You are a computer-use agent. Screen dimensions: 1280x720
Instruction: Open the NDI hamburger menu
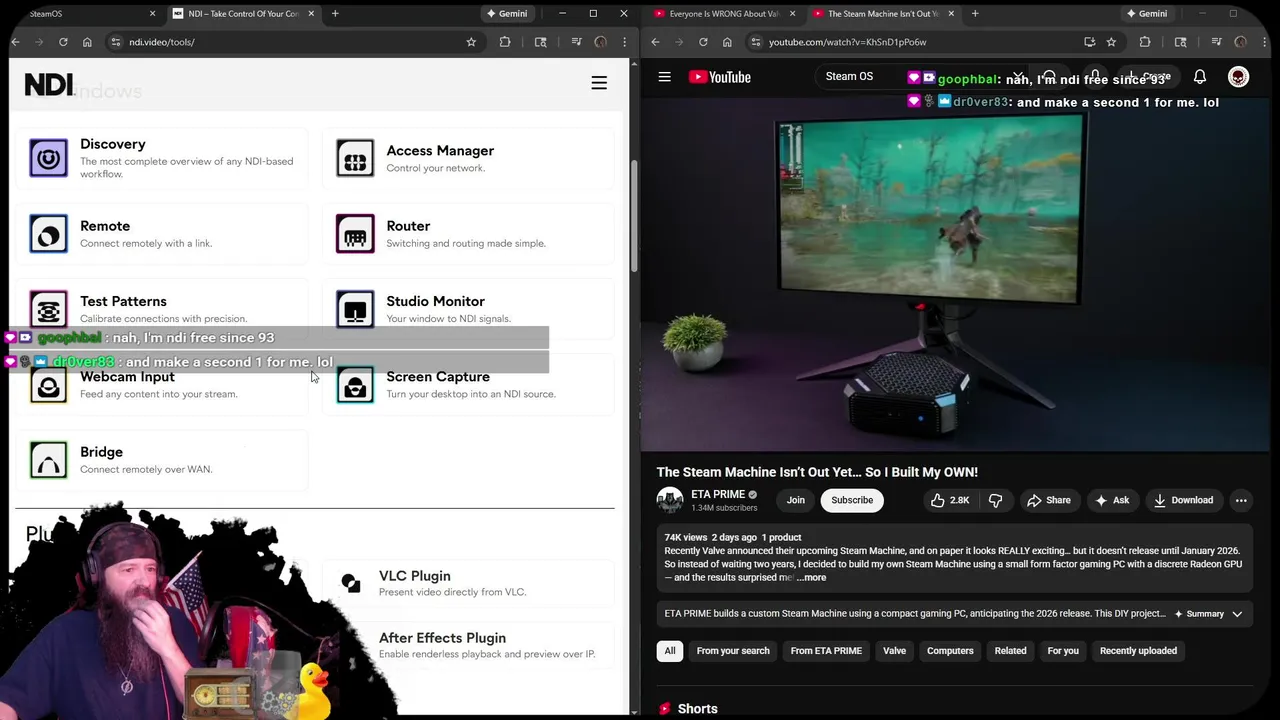[599, 83]
